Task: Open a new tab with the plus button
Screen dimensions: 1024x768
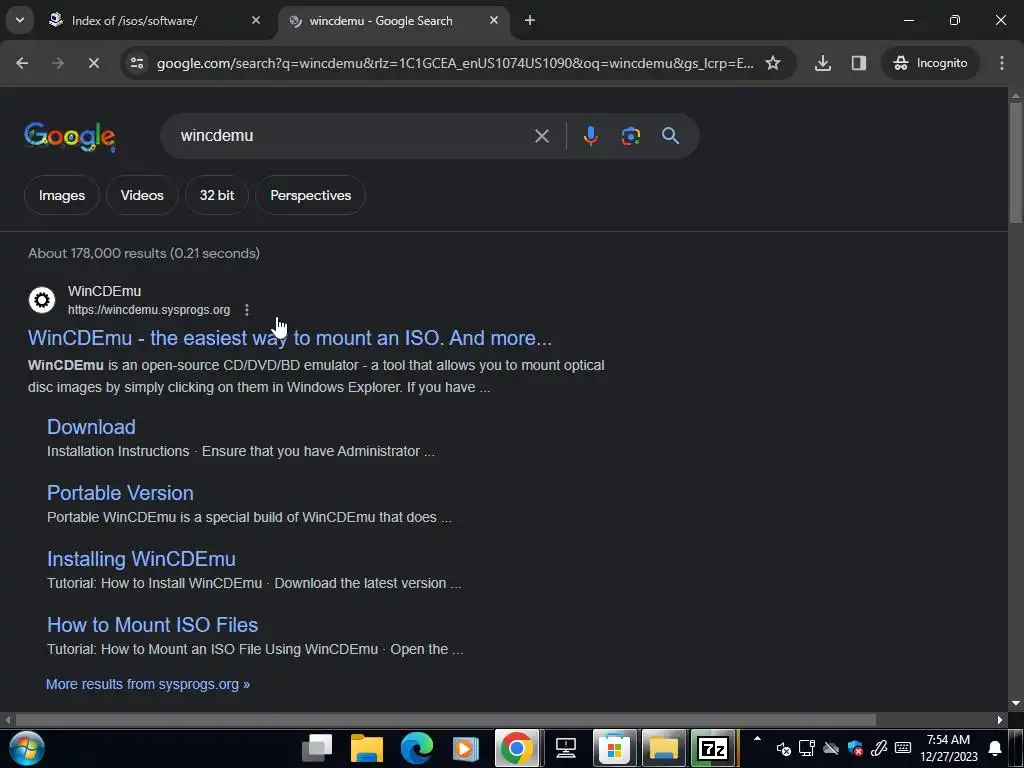Action: click(x=530, y=20)
